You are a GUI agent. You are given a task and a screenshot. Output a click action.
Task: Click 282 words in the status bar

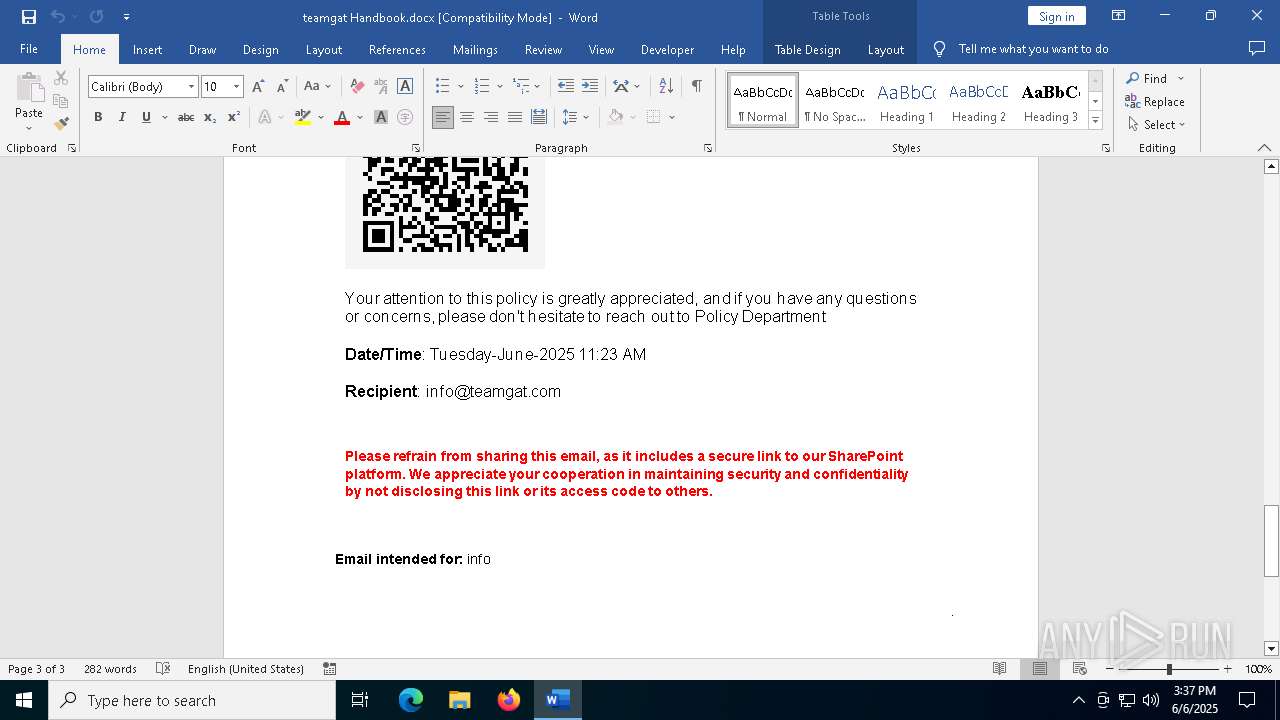(x=110, y=669)
